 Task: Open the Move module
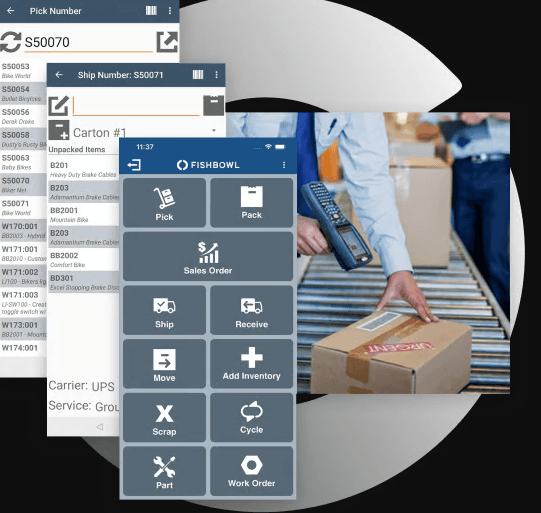(164, 364)
